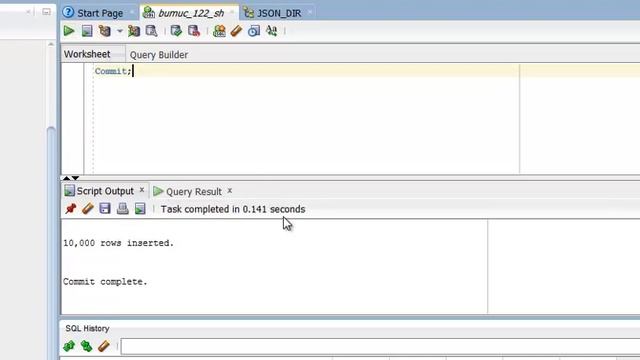Click the left panel scroll-up arrow
The height and width of the screenshot is (360, 640).
[51, 44]
